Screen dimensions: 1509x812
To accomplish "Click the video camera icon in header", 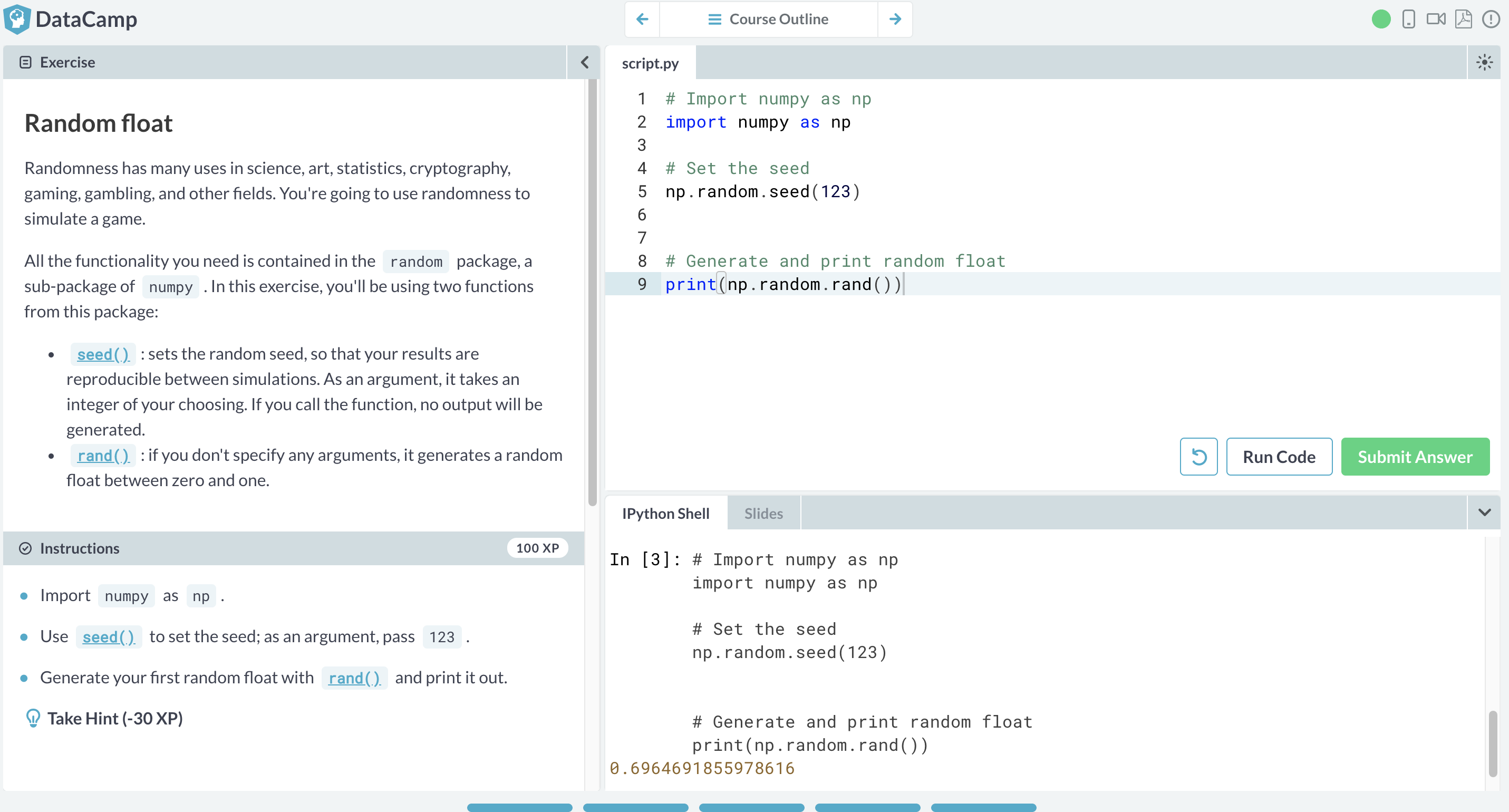I will tap(1436, 20).
